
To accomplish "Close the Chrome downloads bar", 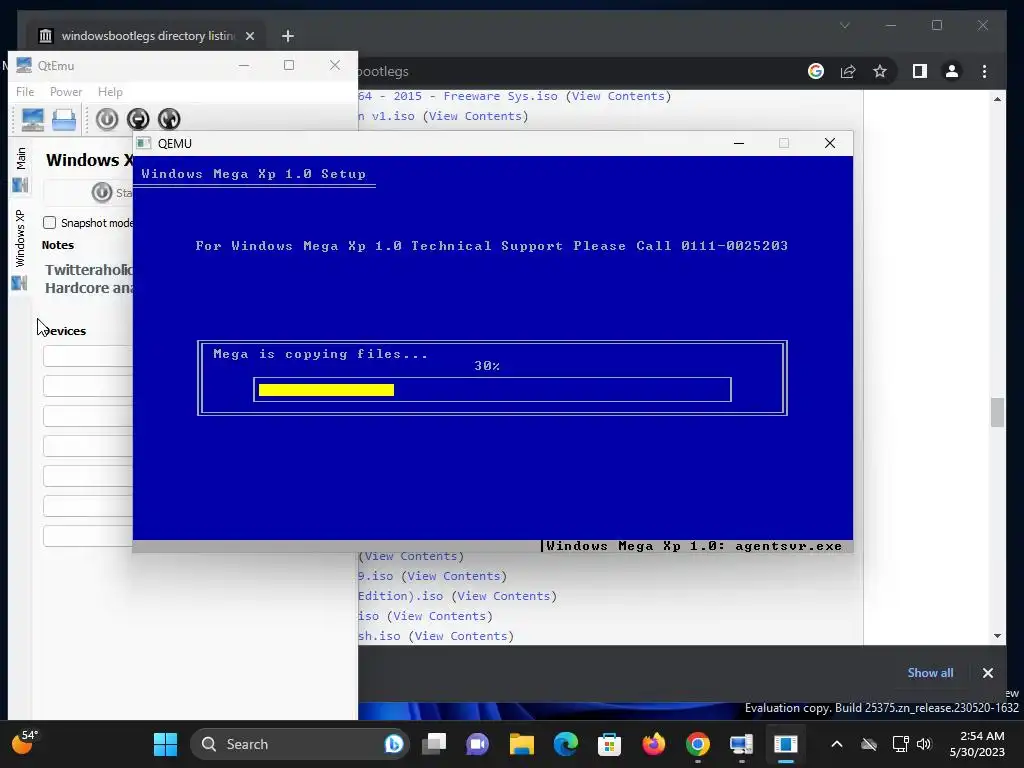I will click(987, 673).
